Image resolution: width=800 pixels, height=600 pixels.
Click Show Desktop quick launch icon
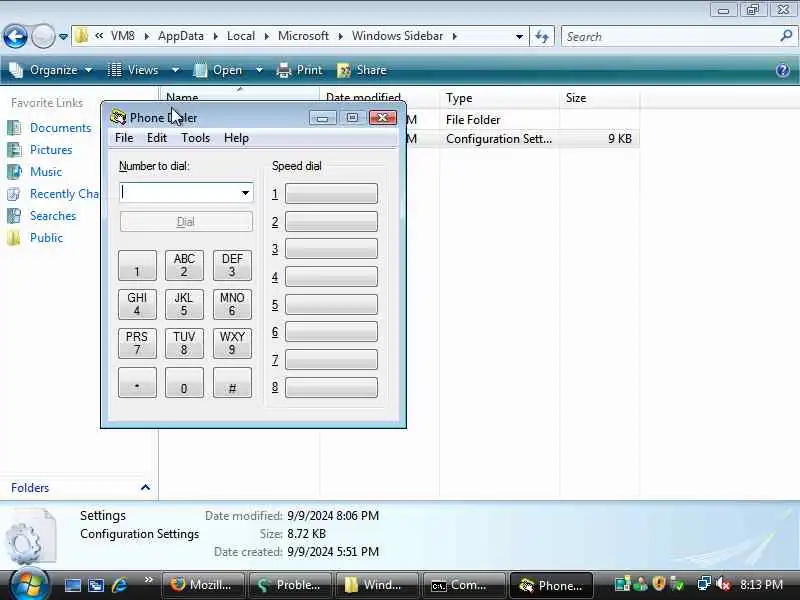click(72, 585)
